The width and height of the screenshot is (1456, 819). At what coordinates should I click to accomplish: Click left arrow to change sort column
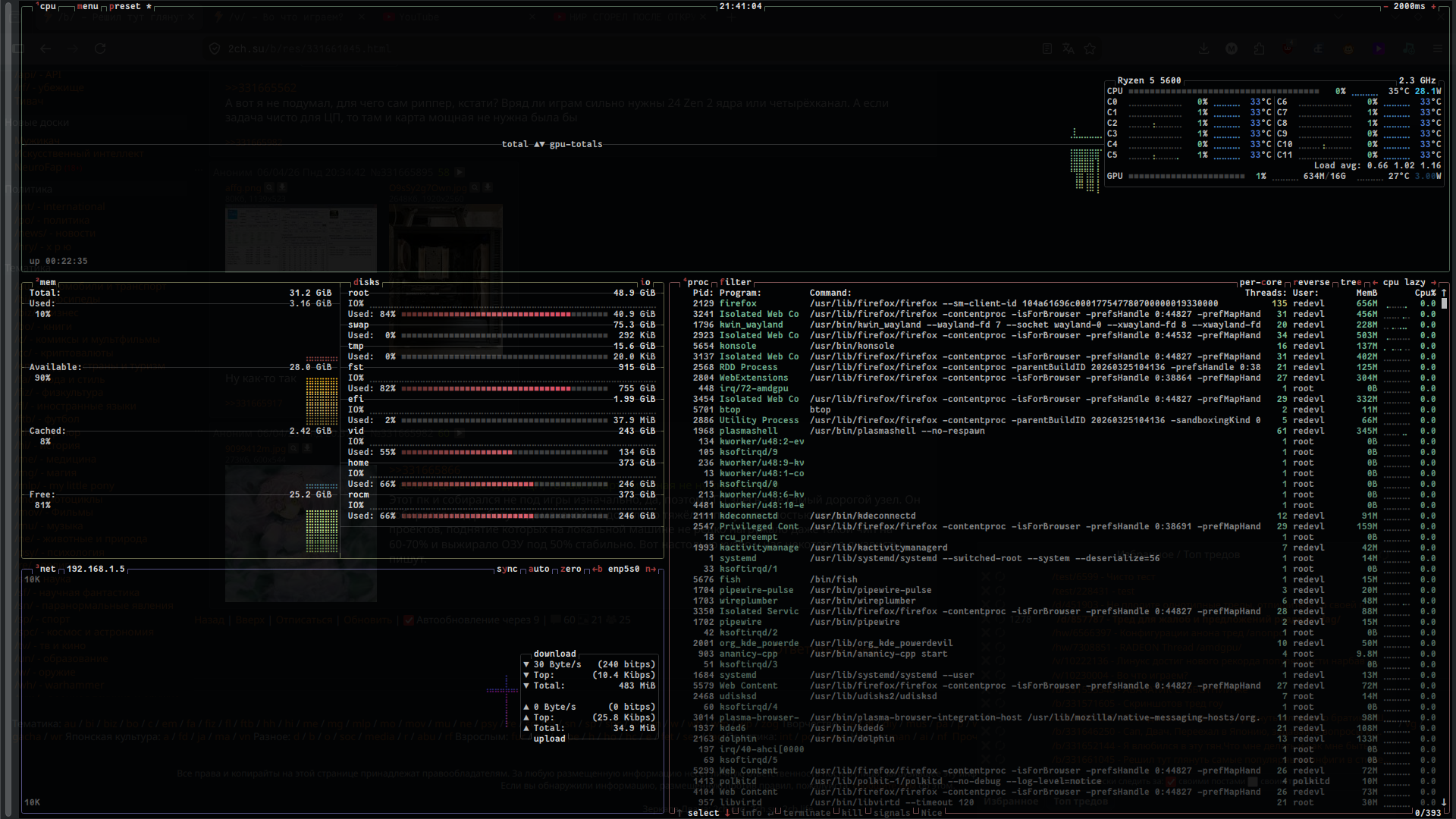pyautogui.click(x=1375, y=282)
